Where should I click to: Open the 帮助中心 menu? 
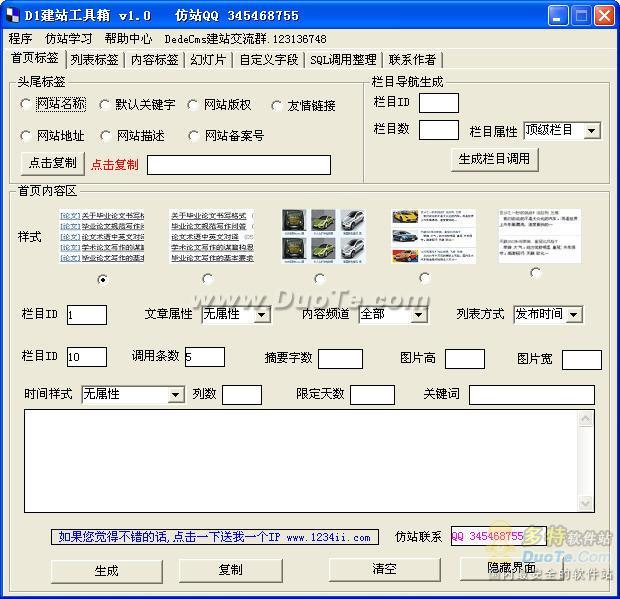pyautogui.click(x=128, y=39)
